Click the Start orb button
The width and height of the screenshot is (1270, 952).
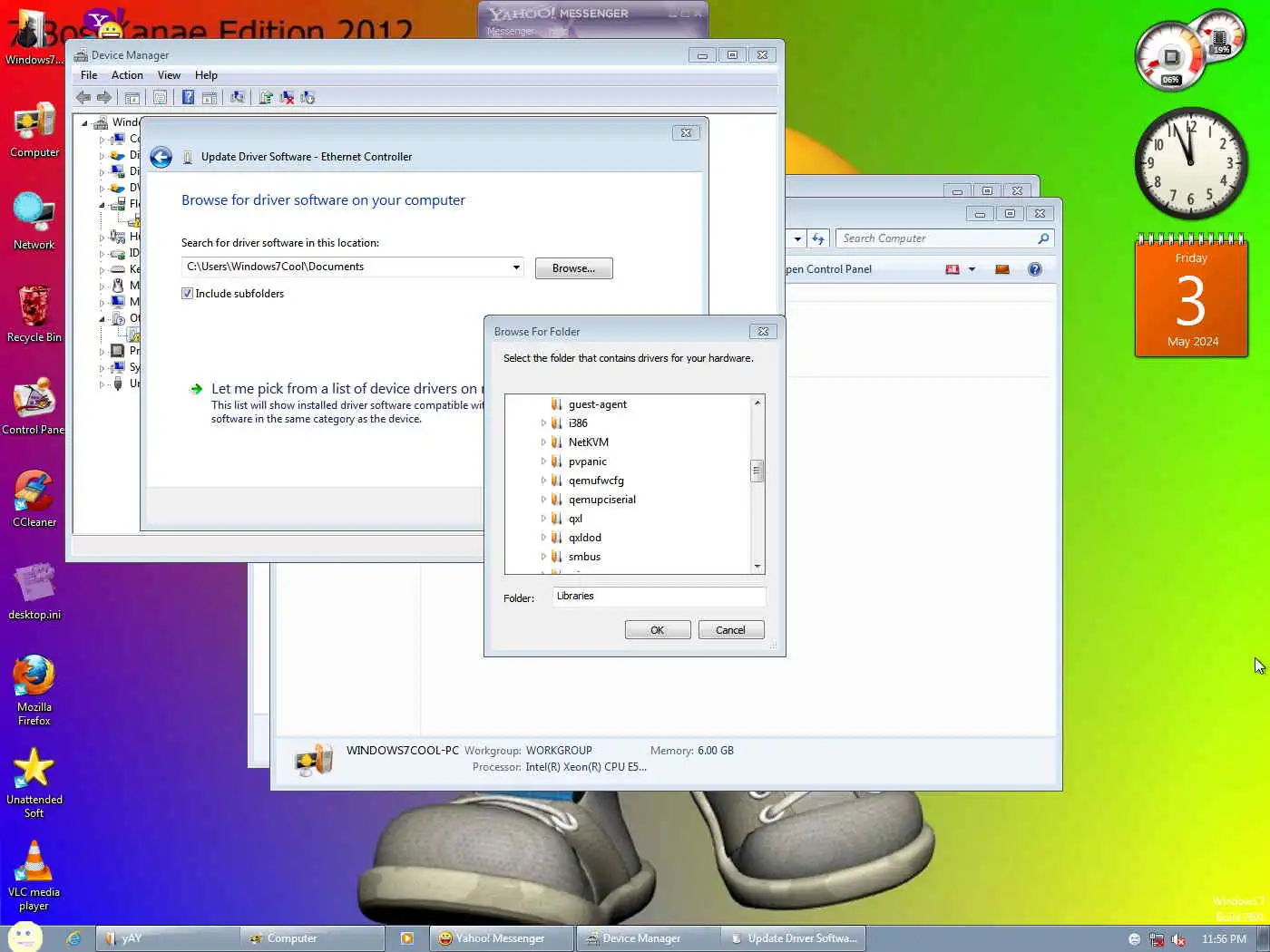coord(25,937)
